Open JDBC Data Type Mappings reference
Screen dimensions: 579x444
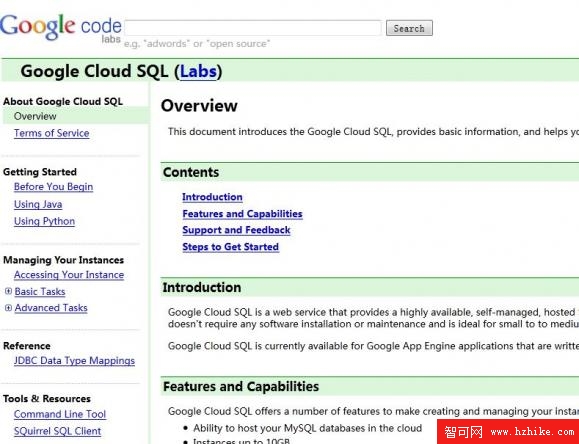coord(74,361)
